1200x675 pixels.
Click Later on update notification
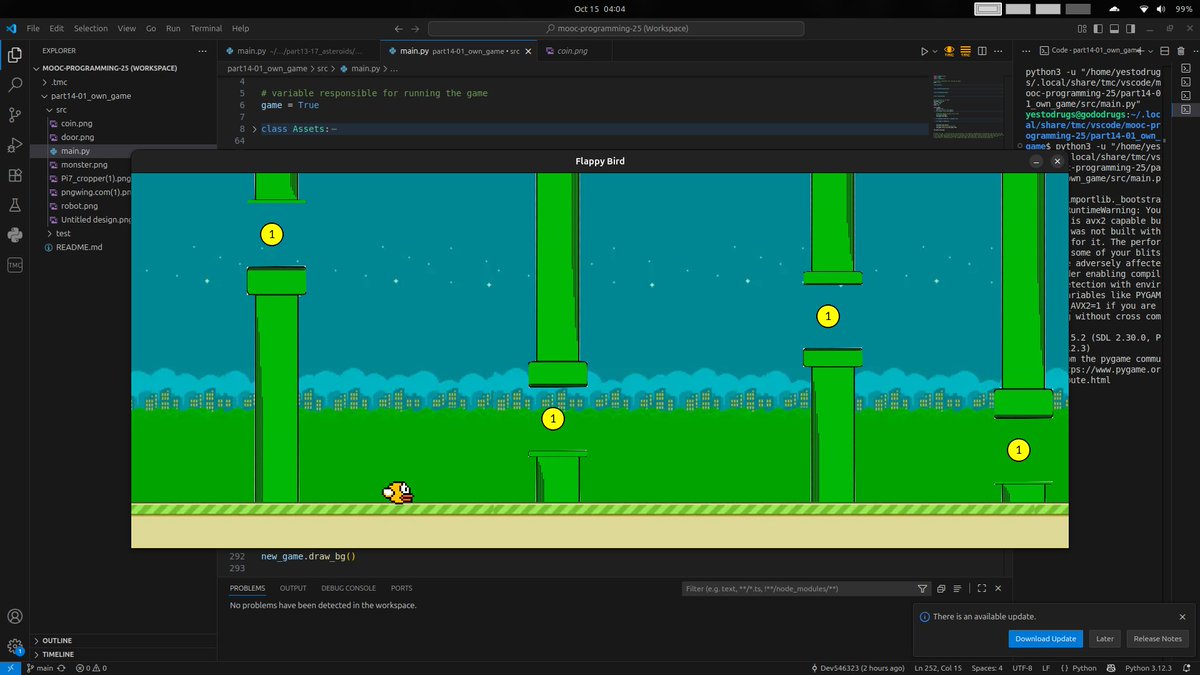(x=1105, y=639)
